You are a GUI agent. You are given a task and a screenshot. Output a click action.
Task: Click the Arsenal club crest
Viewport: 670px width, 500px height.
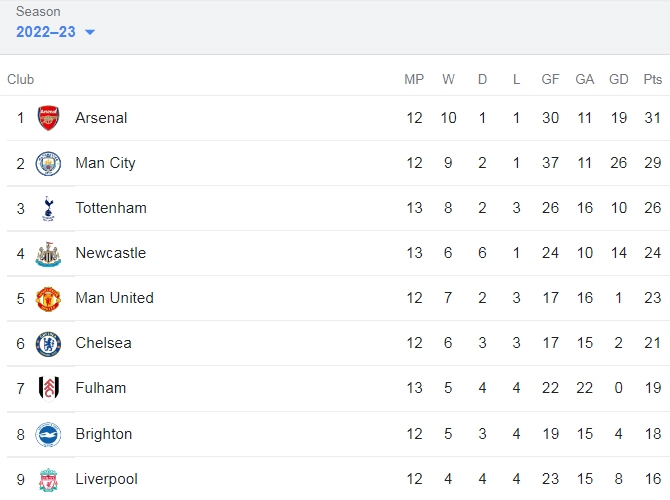coord(48,118)
